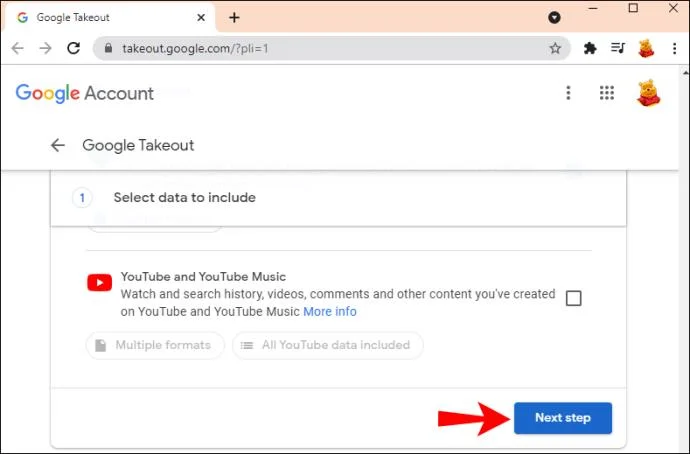Bookmark this page with the star
This screenshot has height=454, width=690.
point(555,48)
